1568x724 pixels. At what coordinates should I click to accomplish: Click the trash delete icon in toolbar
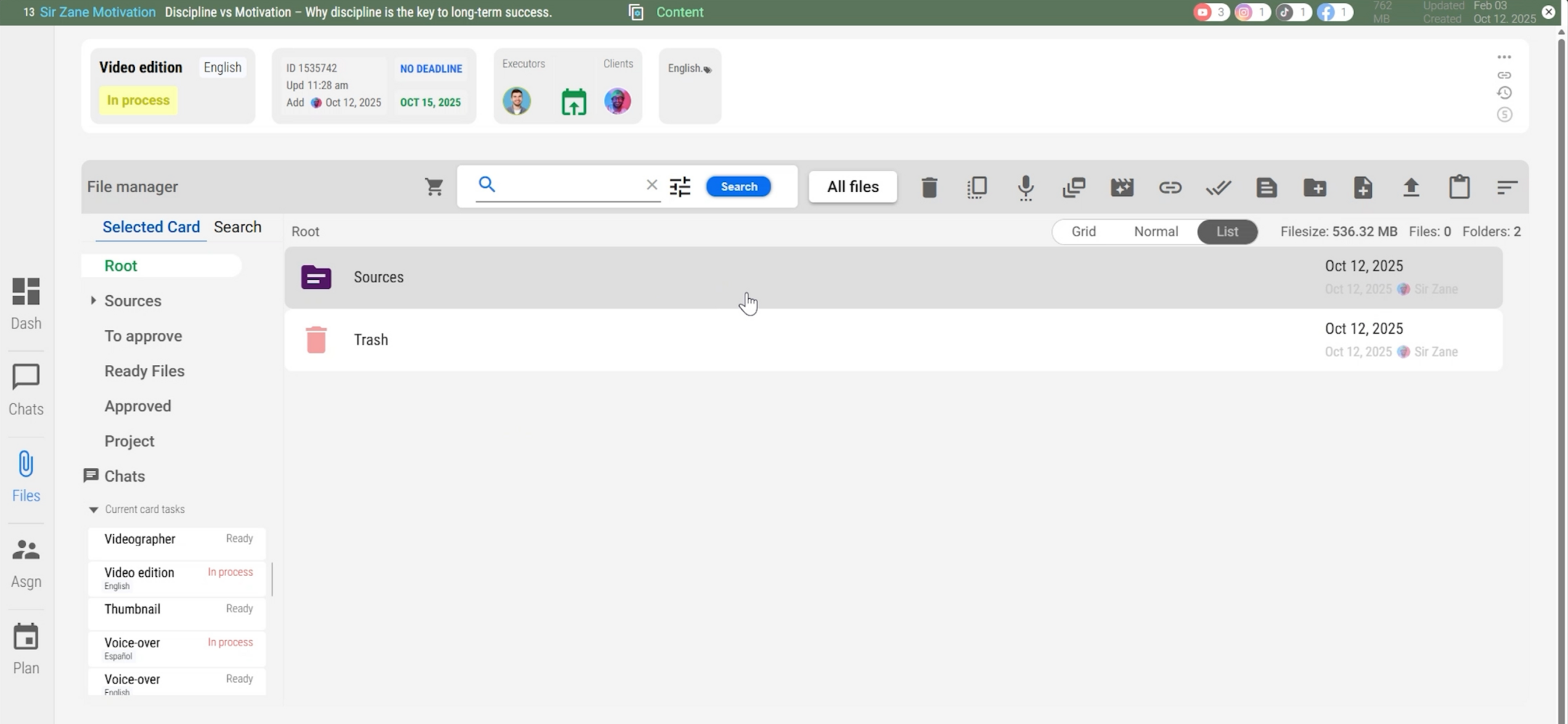pos(929,187)
